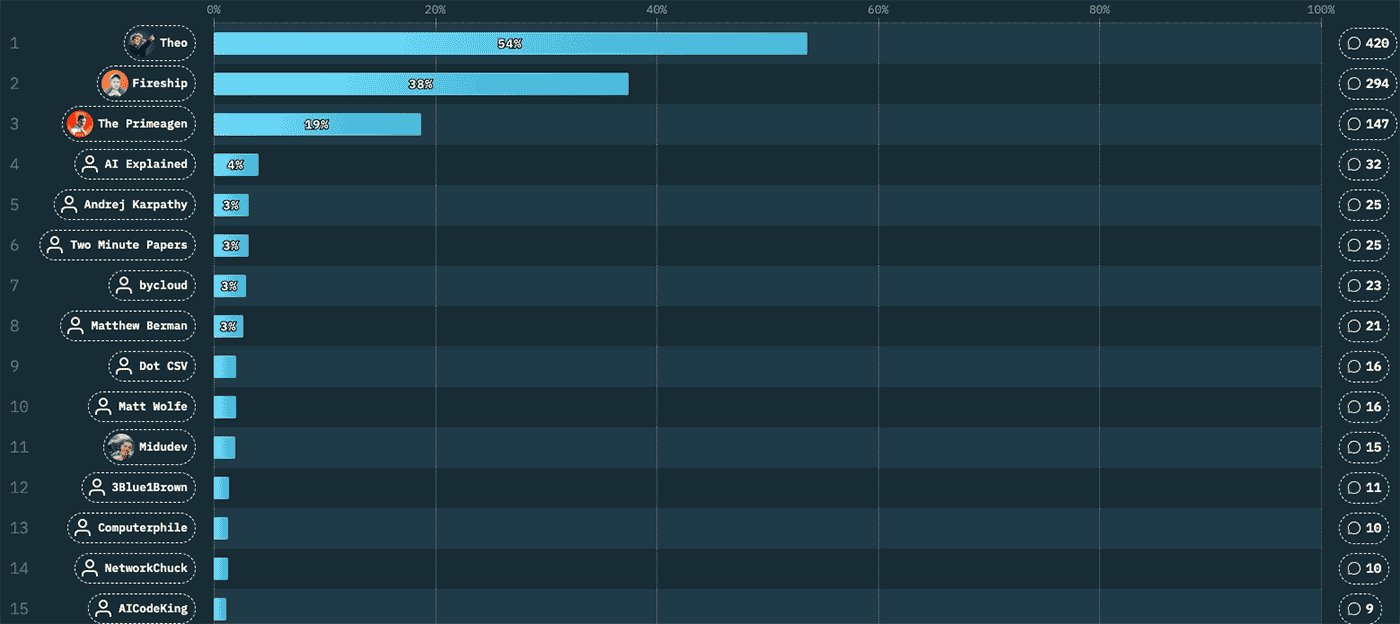Click Fireship's avatar picture
Screen dimensions: 1400x624
tap(114, 84)
